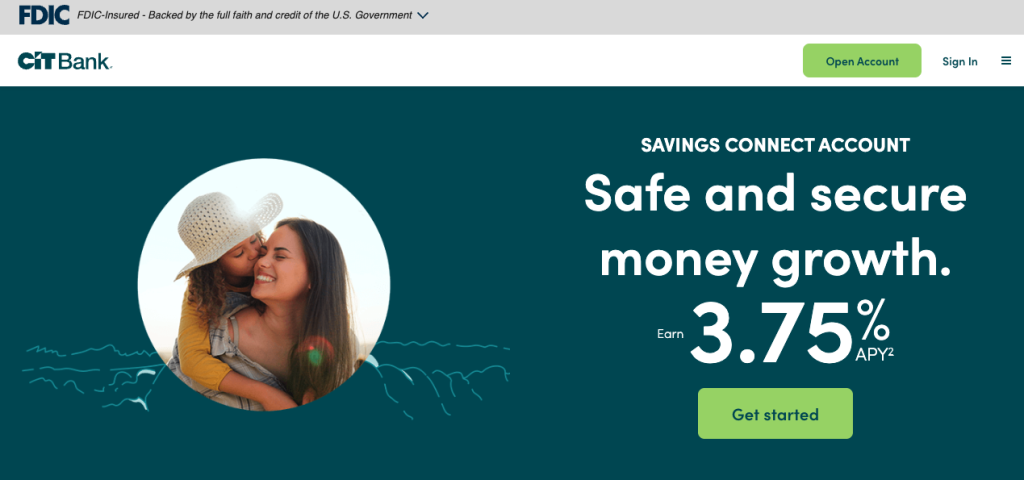
Task: Click the Safe and secure headline text
Action: pyautogui.click(x=775, y=193)
